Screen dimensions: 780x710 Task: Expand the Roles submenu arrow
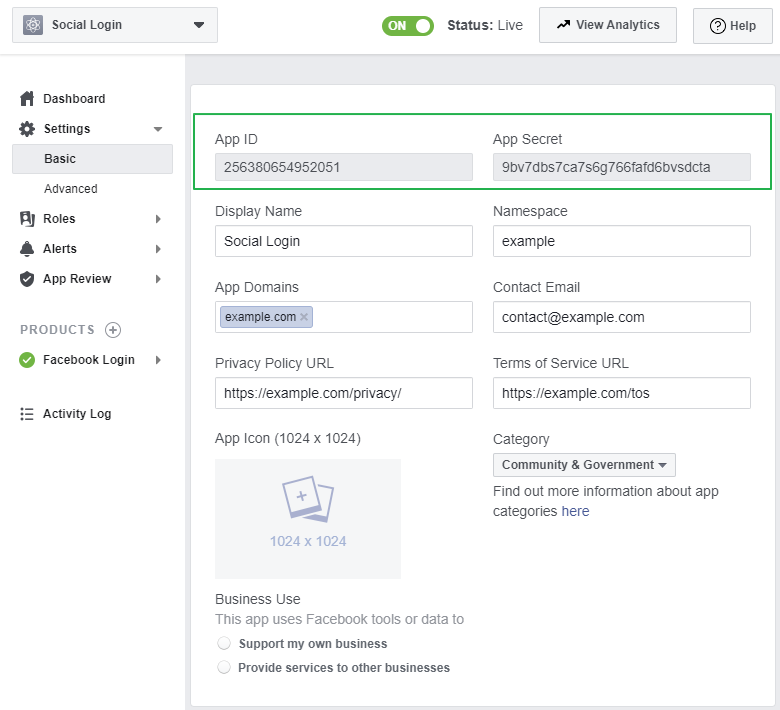(158, 219)
